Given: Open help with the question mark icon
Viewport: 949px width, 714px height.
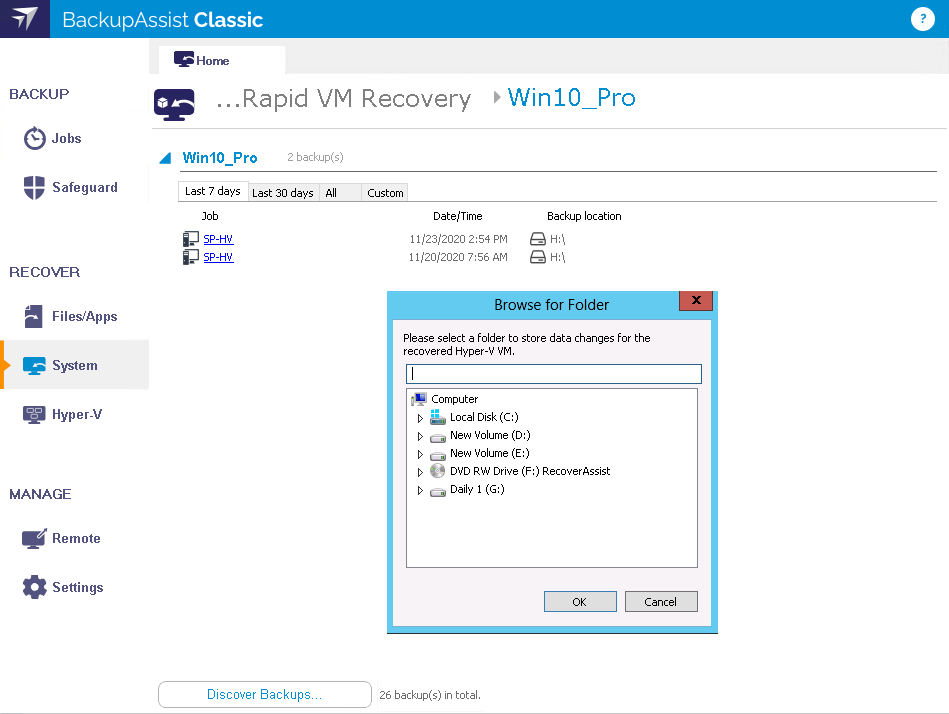Looking at the screenshot, I should pyautogui.click(x=922, y=19).
